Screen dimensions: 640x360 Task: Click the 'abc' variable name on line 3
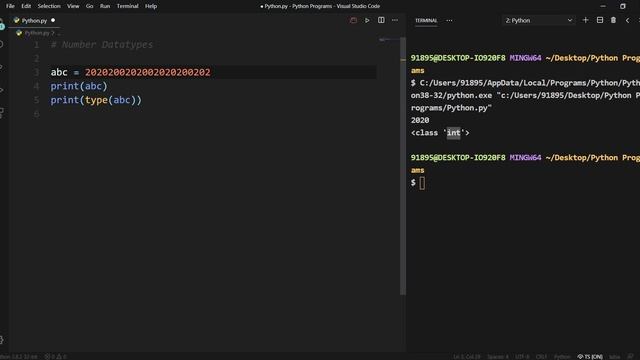(x=59, y=72)
